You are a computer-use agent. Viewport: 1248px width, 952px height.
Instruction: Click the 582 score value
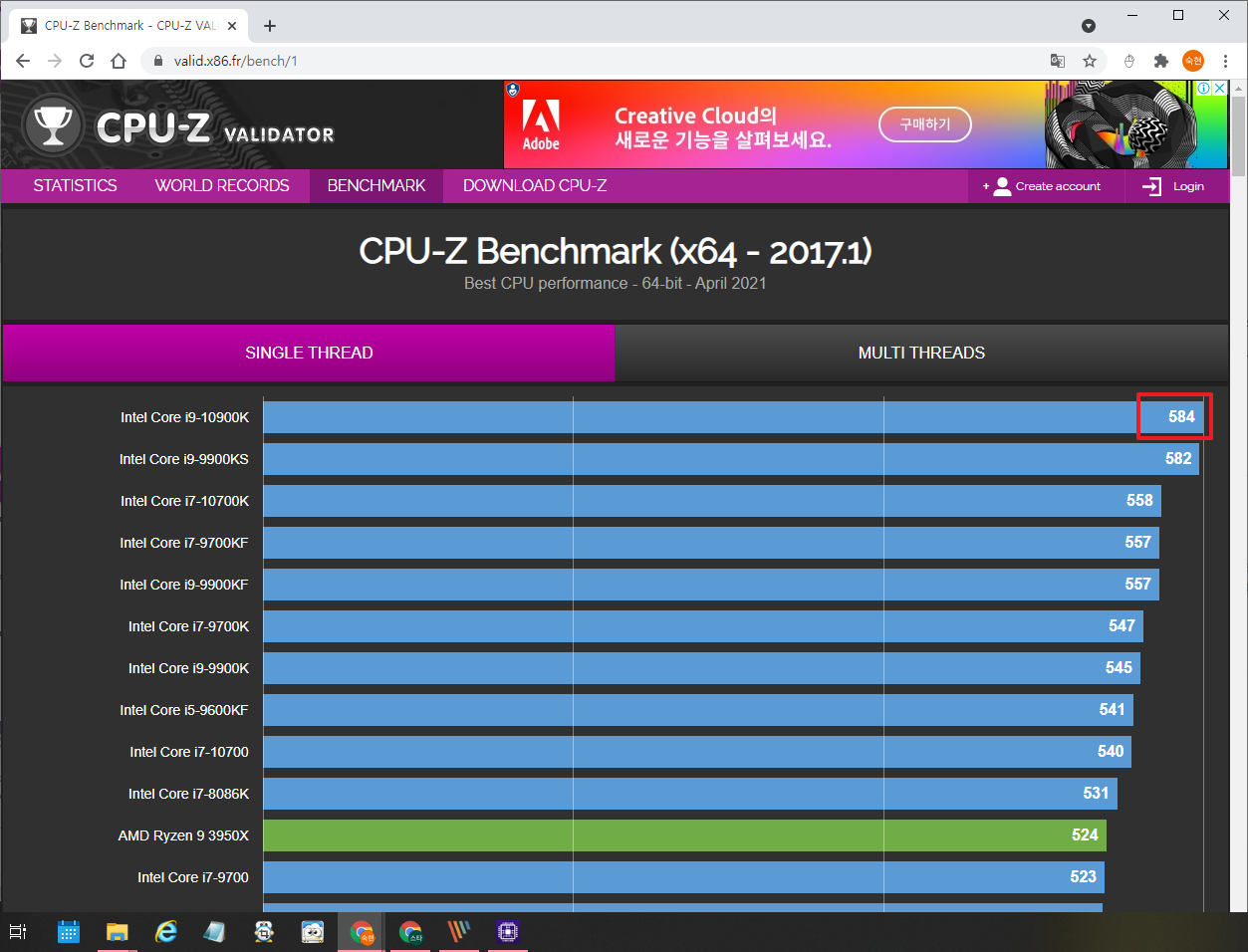[1178, 459]
